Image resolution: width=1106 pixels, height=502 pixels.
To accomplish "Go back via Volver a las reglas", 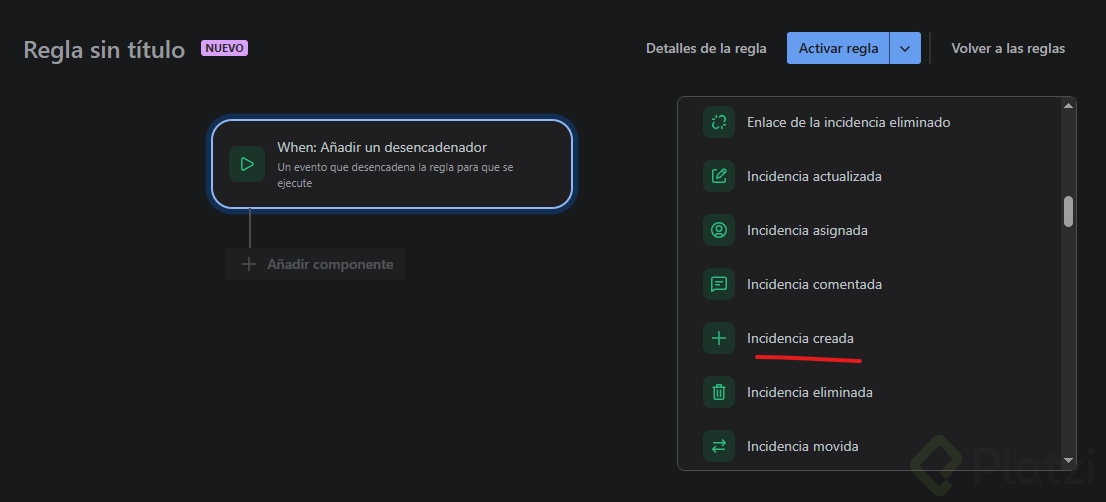I will click(1008, 48).
